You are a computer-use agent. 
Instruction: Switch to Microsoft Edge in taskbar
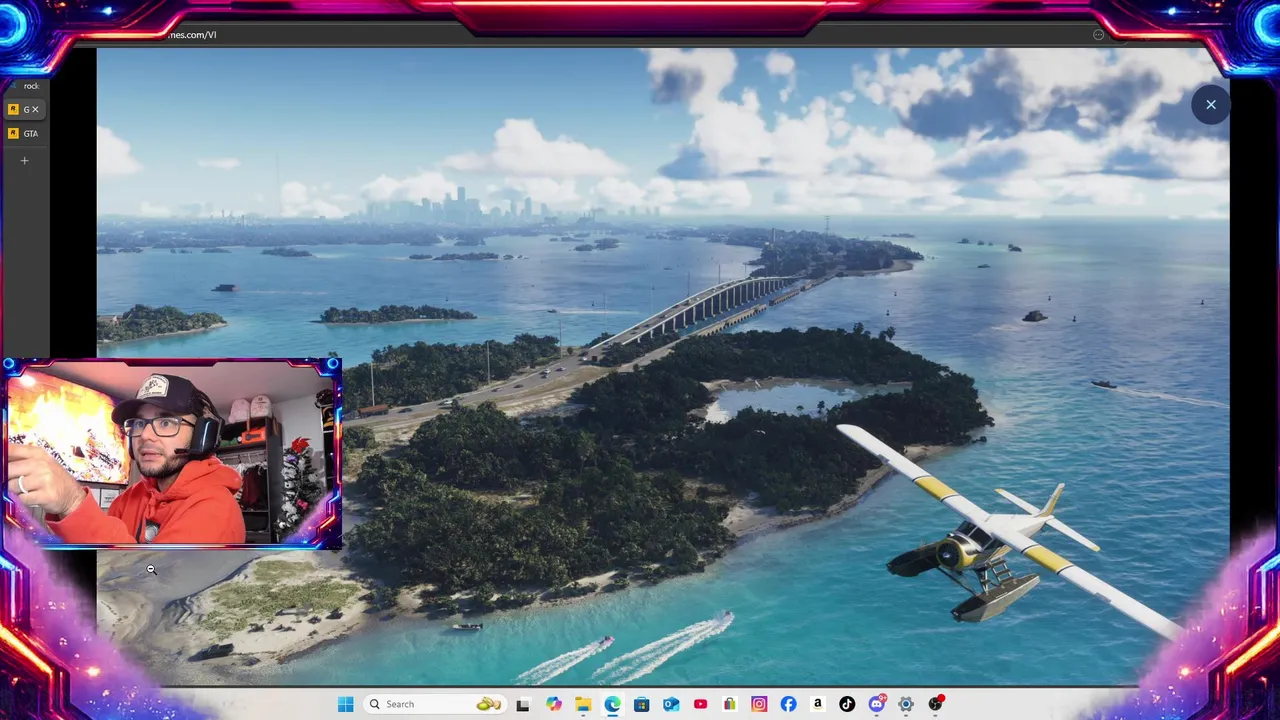[x=612, y=704]
